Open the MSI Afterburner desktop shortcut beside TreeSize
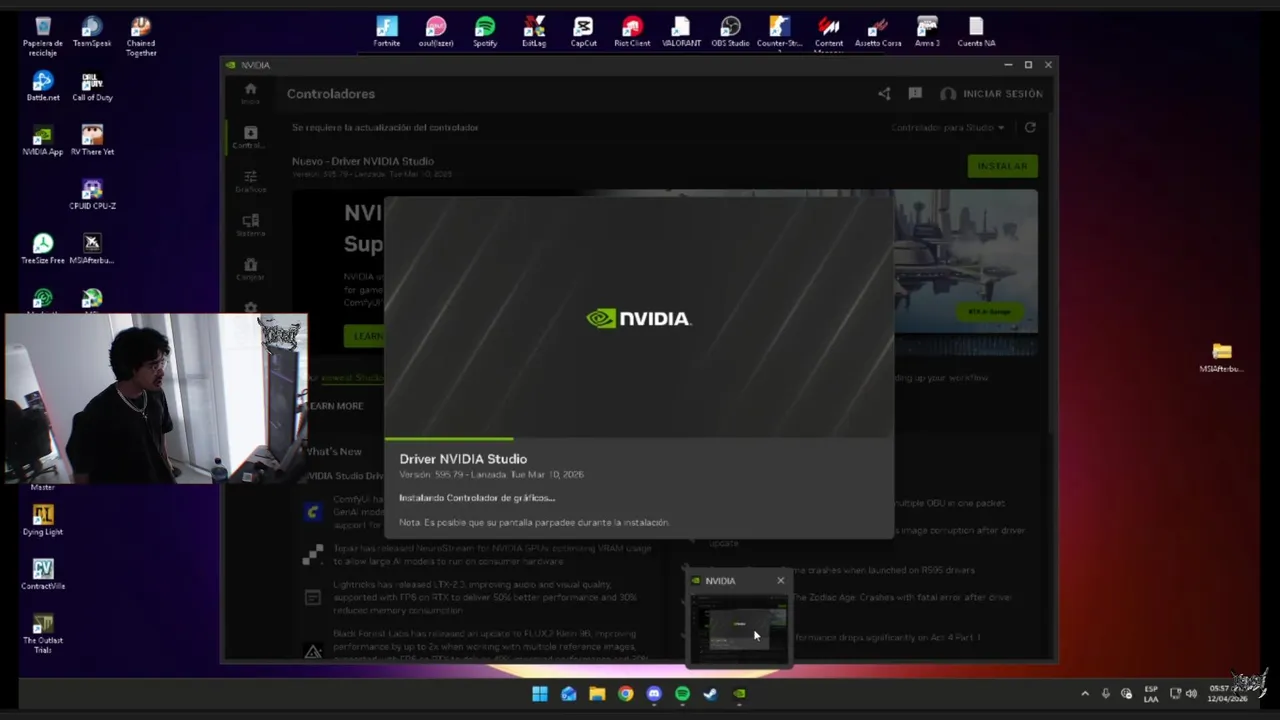This screenshot has width=1280, height=720. [92, 249]
